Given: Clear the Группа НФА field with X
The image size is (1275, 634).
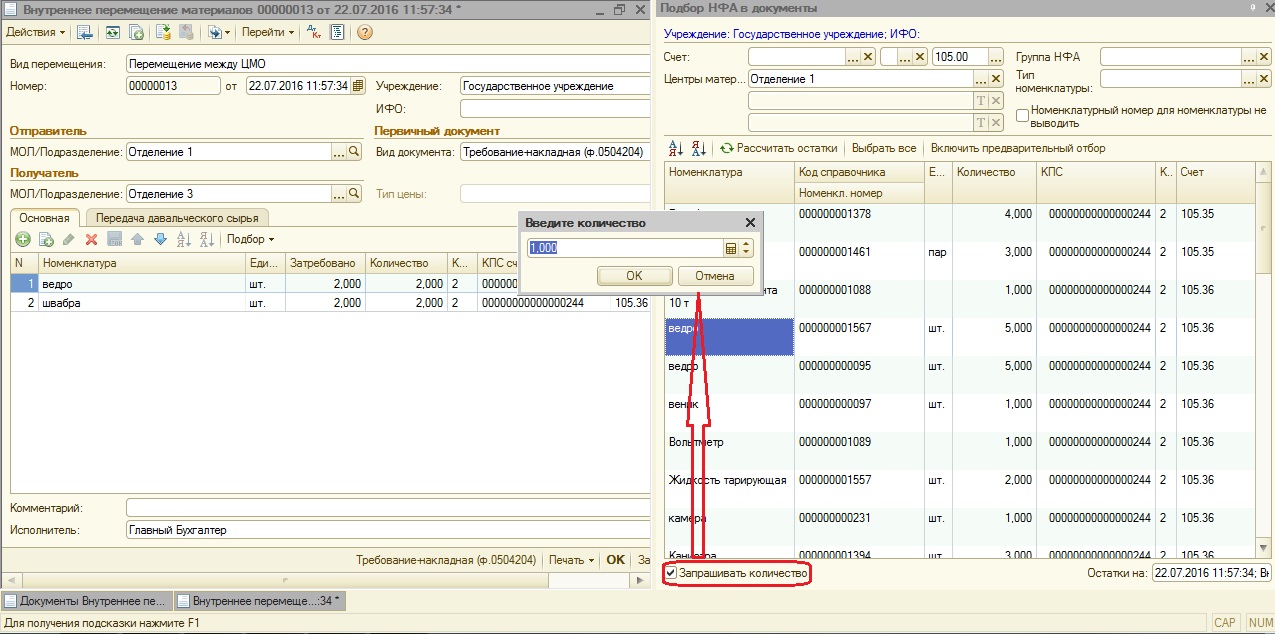Looking at the screenshot, I should coord(1264,57).
